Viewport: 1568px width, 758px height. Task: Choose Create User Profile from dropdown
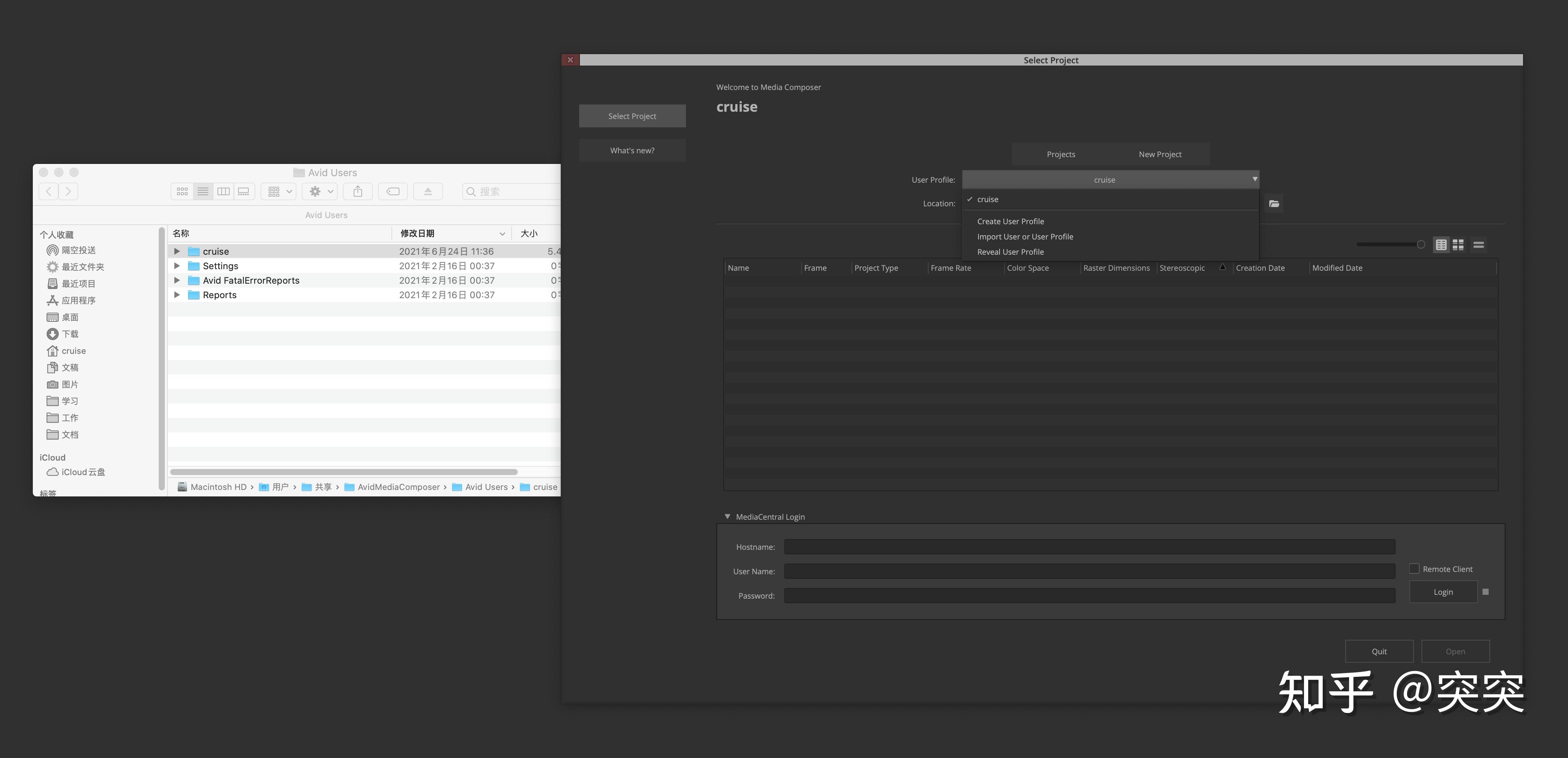pos(1011,222)
